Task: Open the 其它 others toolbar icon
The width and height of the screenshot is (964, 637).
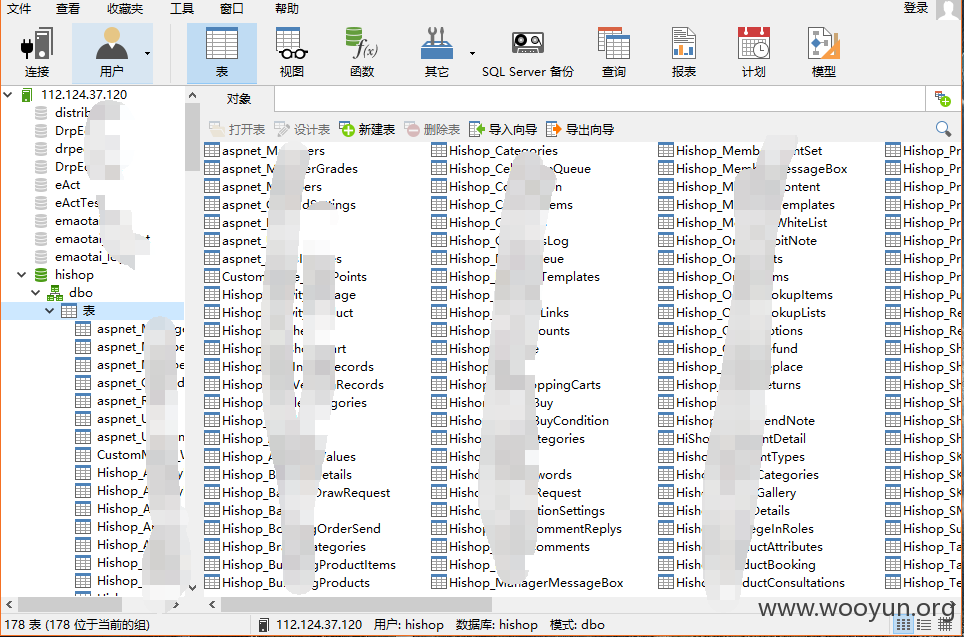Action: tap(437, 53)
